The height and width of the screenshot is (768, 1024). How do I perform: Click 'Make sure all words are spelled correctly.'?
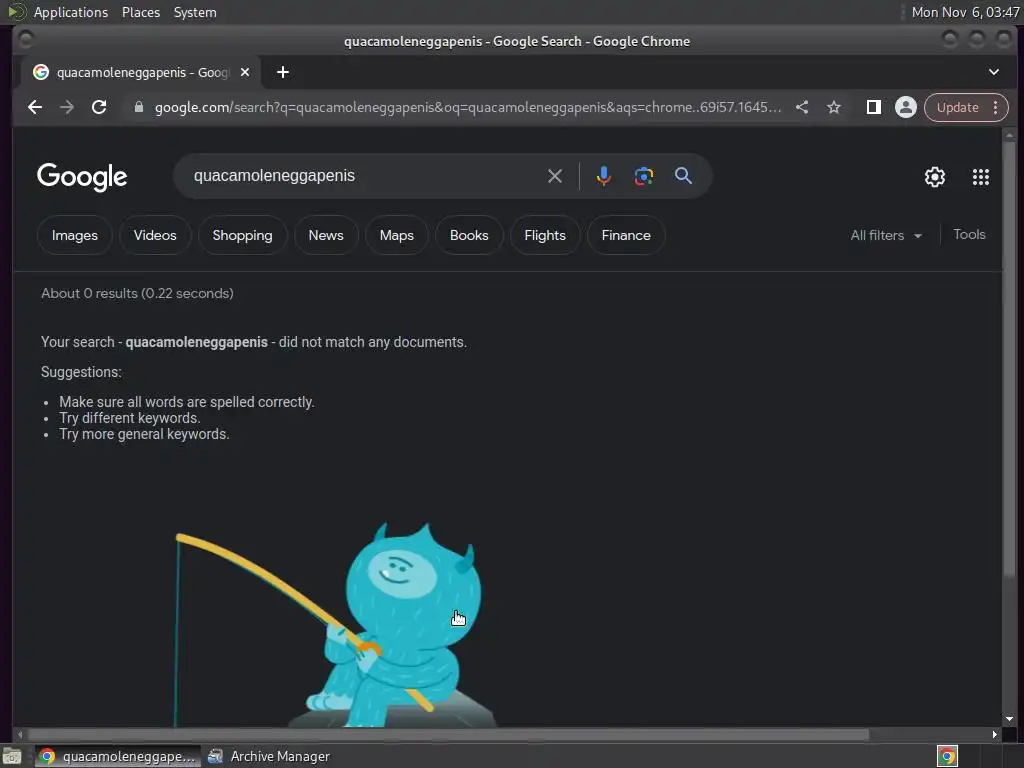coord(187,402)
